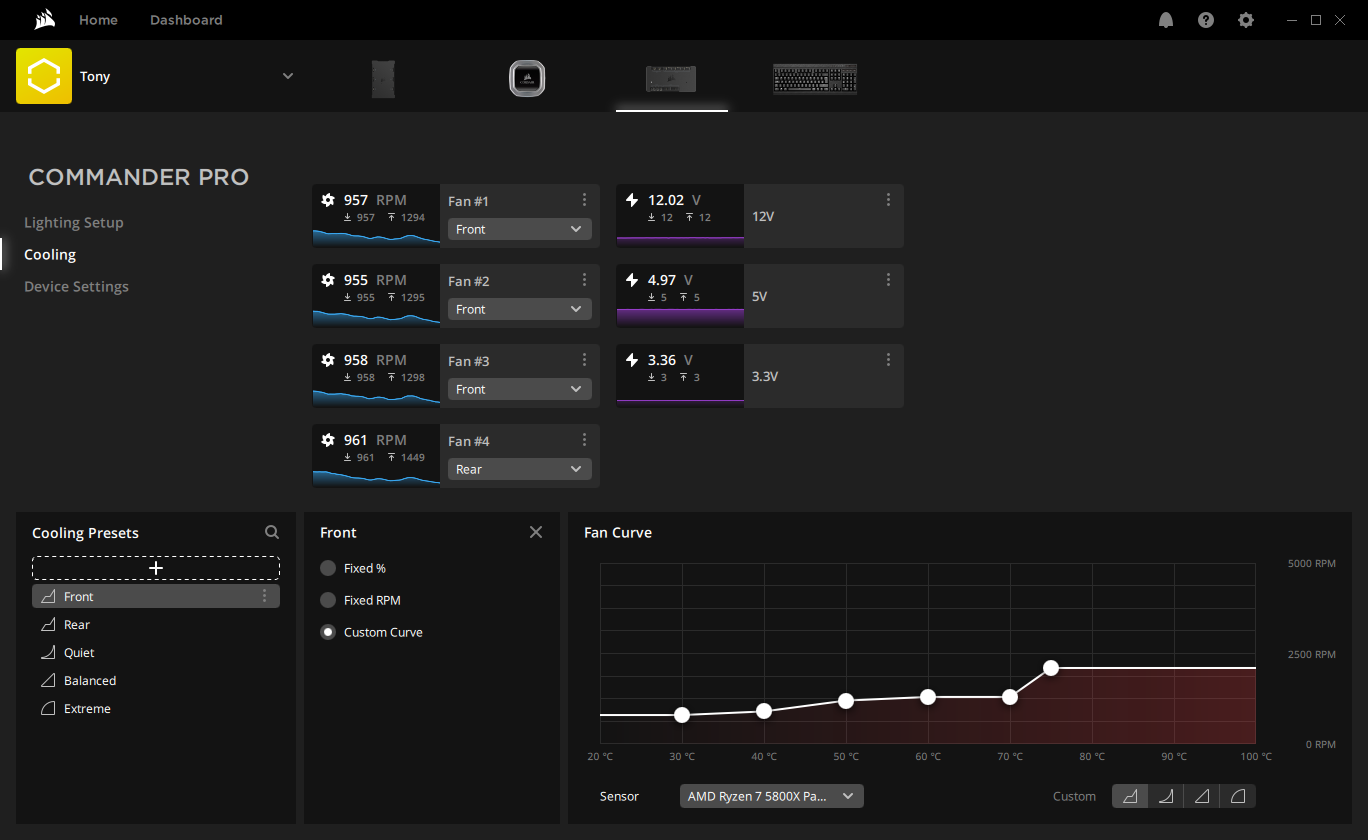This screenshot has width=1368, height=840.
Task: Click the fan icon beside 955 RPM
Action: [x=328, y=280]
